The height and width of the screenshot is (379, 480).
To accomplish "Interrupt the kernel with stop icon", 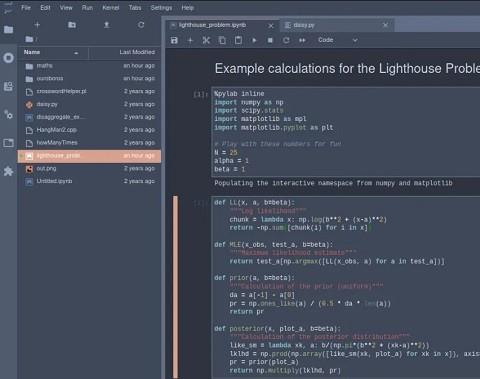I will coord(270,40).
